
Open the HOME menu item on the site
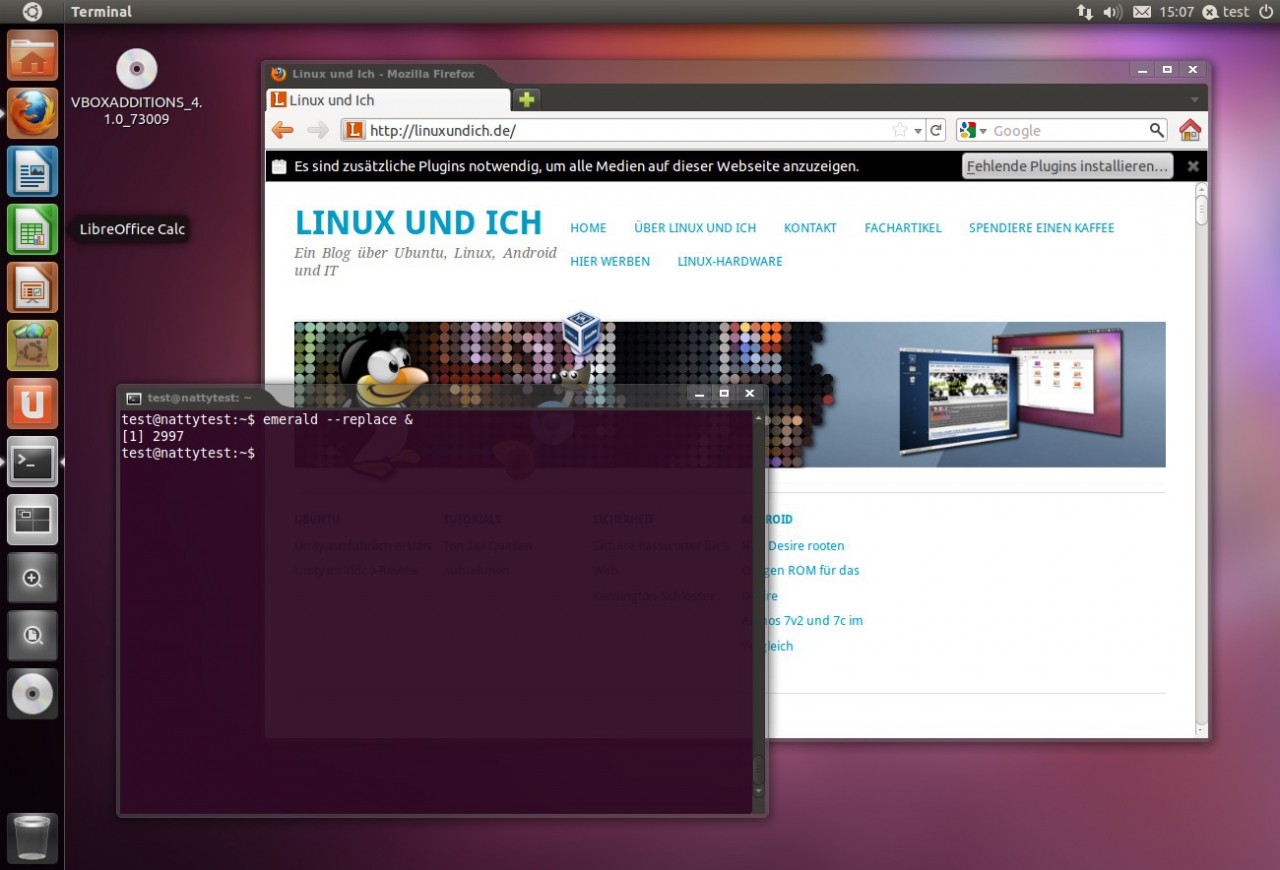pos(588,228)
